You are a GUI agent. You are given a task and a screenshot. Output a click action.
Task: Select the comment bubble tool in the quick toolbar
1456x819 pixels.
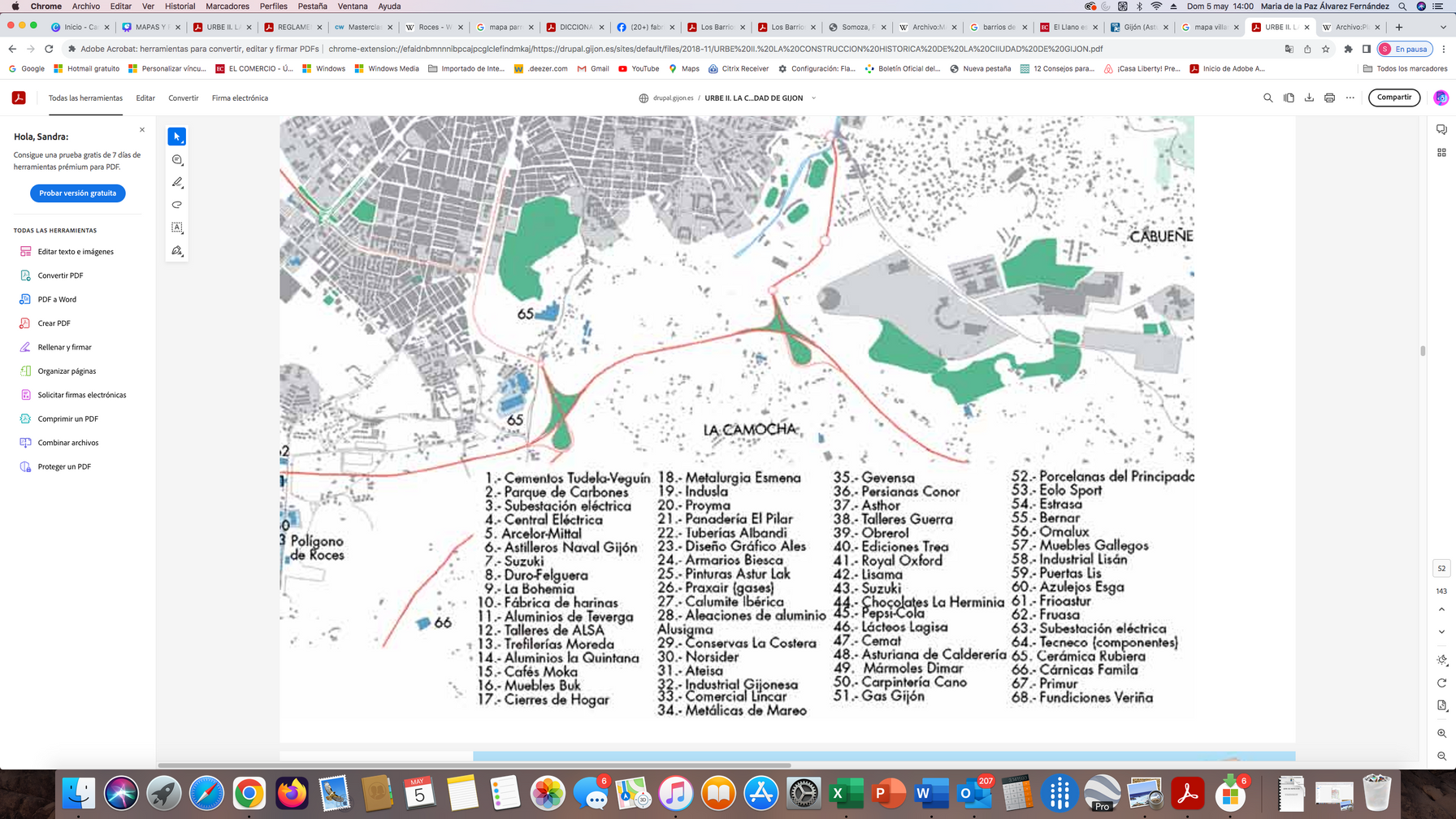(x=177, y=160)
